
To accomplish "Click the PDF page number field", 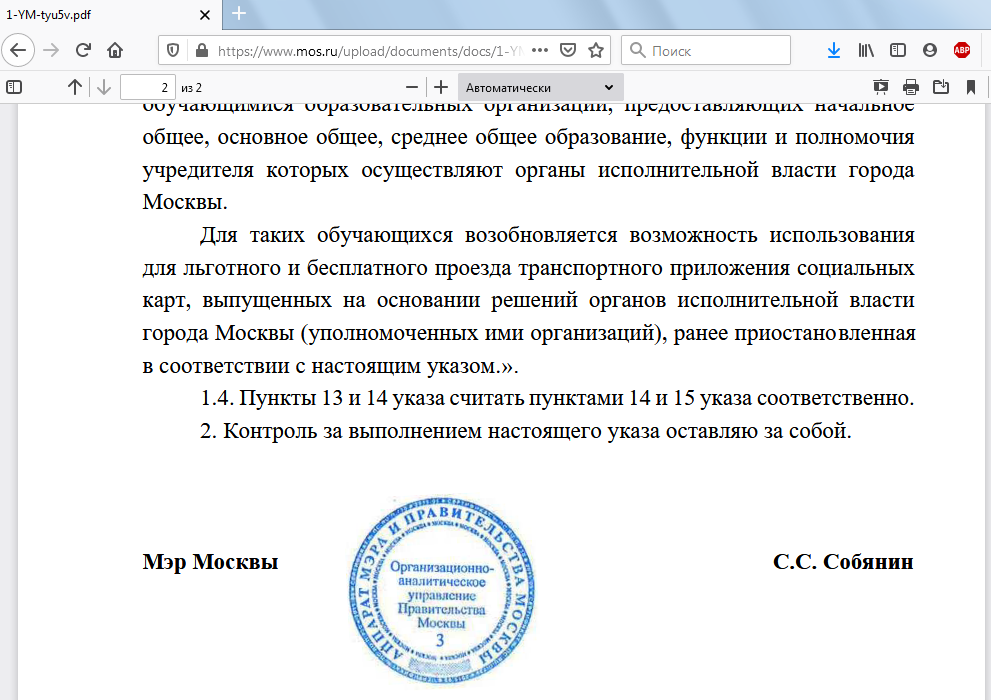I will tap(147, 87).
